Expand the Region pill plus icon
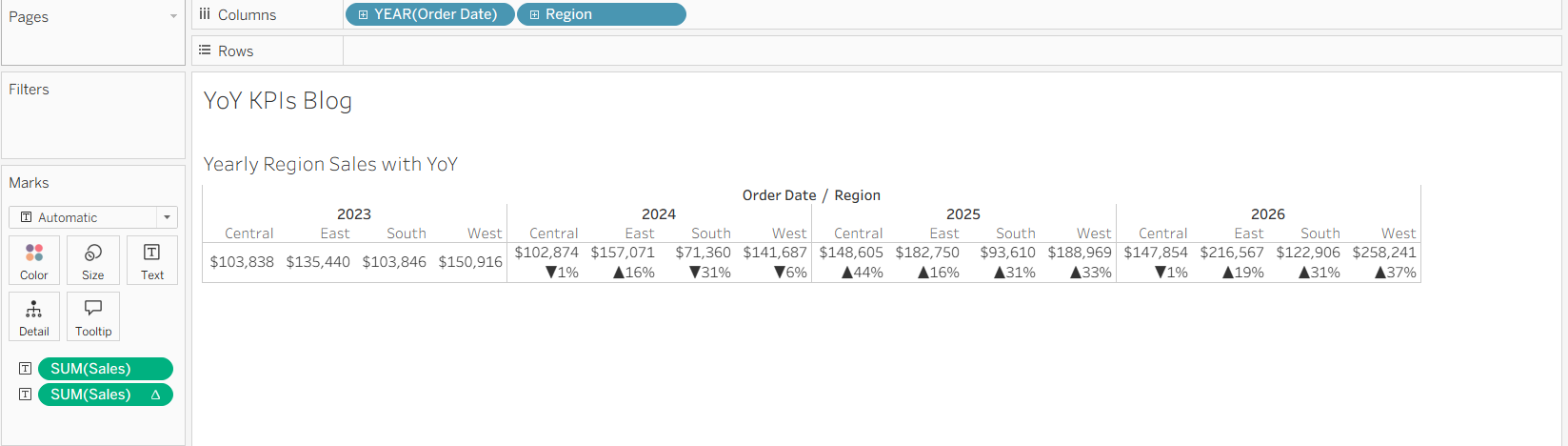The height and width of the screenshot is (446, 1568). [534, 14]
